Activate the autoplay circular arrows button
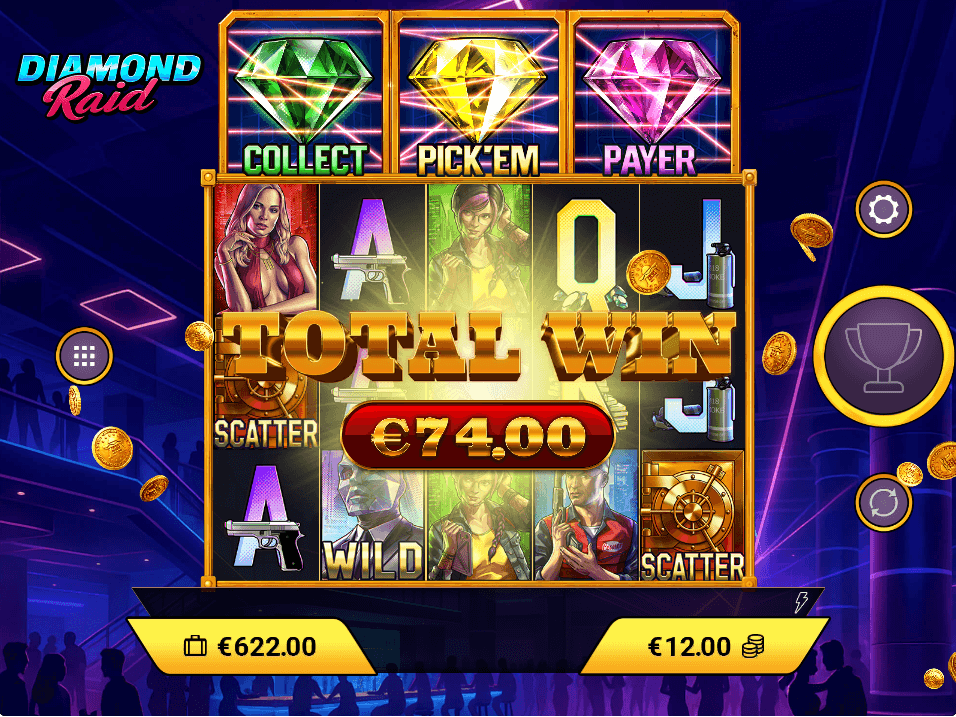This screenshot has height=717, width=956. tap(883, 503)
